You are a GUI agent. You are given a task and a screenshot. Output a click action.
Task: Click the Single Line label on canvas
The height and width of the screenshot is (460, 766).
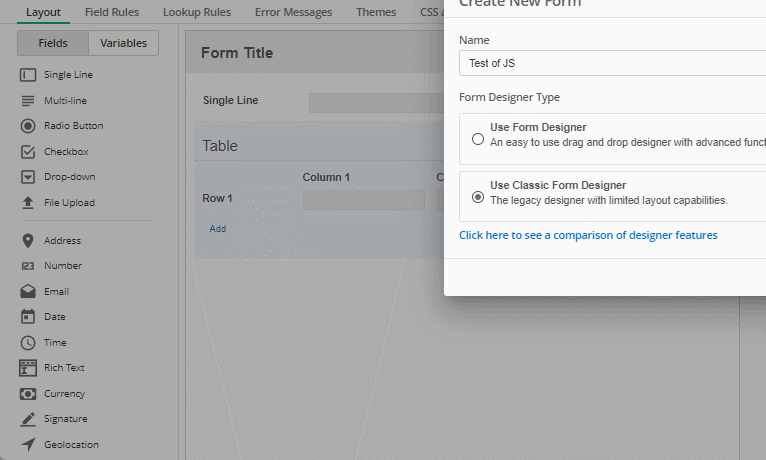[x=231, y=100]
